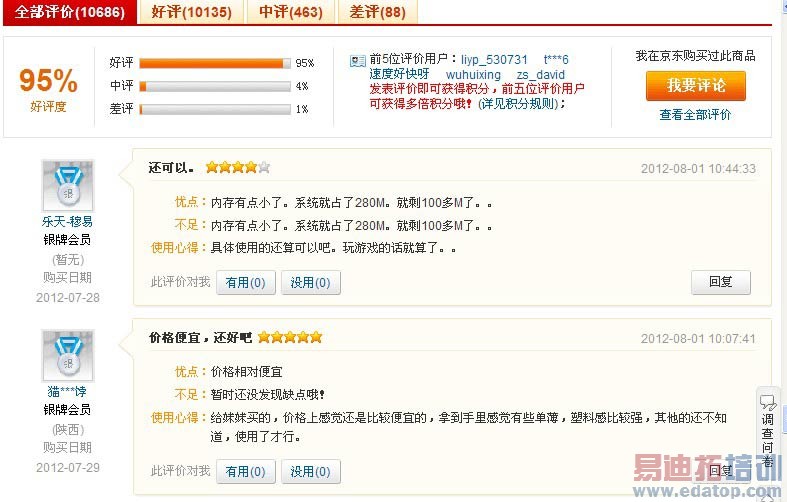Switch to the 好评(10135) tab
787x502 pixels.
[191, 12]
